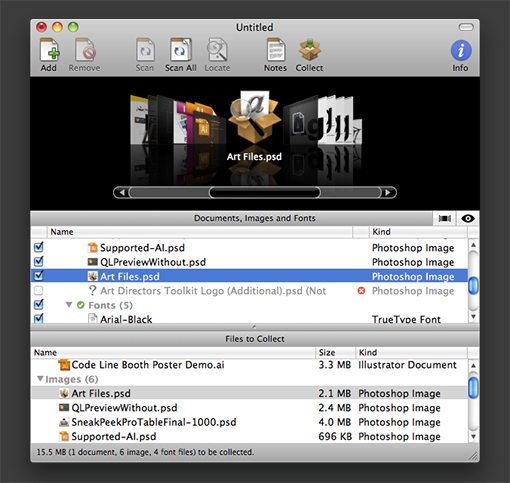Uncheck the Art Files.psd checkbox

point(39,276)
